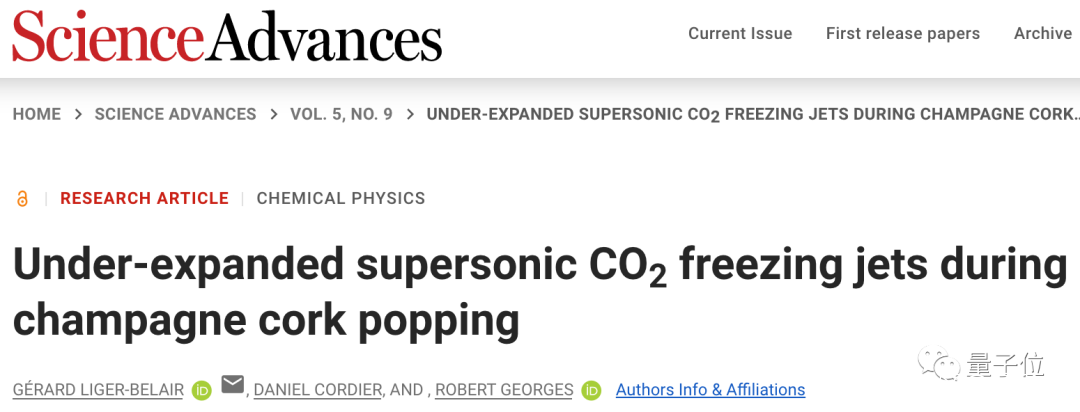This screenshot has width=1080, height=412.
Task: Select the RESEARCH ARTICLE category label
Action: [144, 198]
